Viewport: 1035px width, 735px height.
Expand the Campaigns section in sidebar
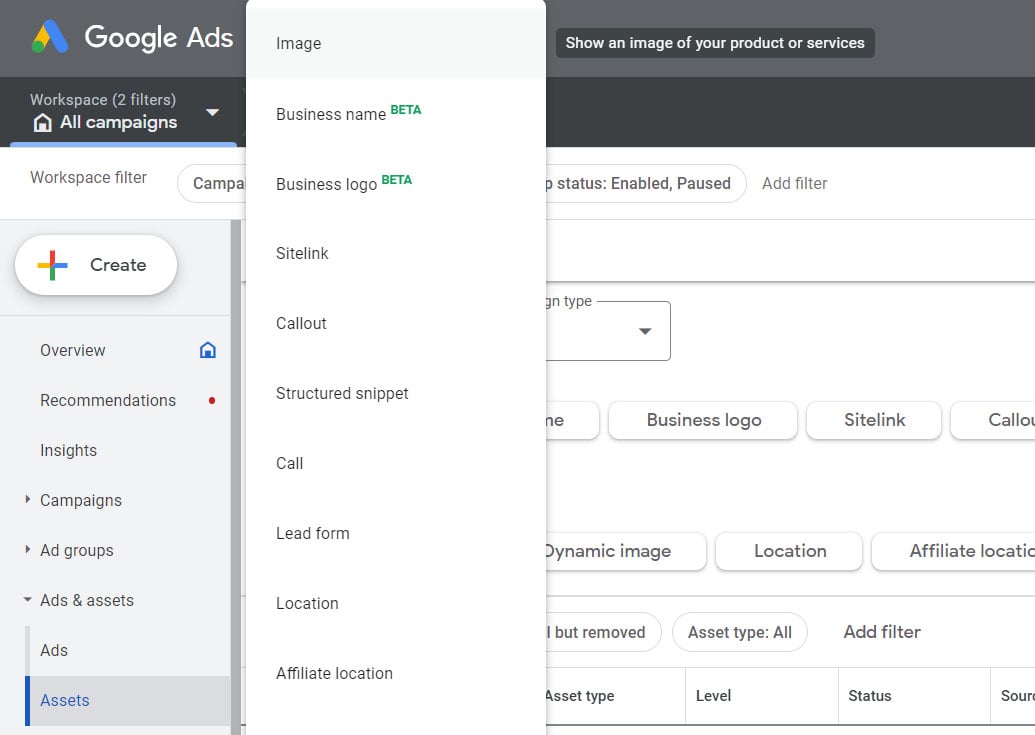[28, 500]
